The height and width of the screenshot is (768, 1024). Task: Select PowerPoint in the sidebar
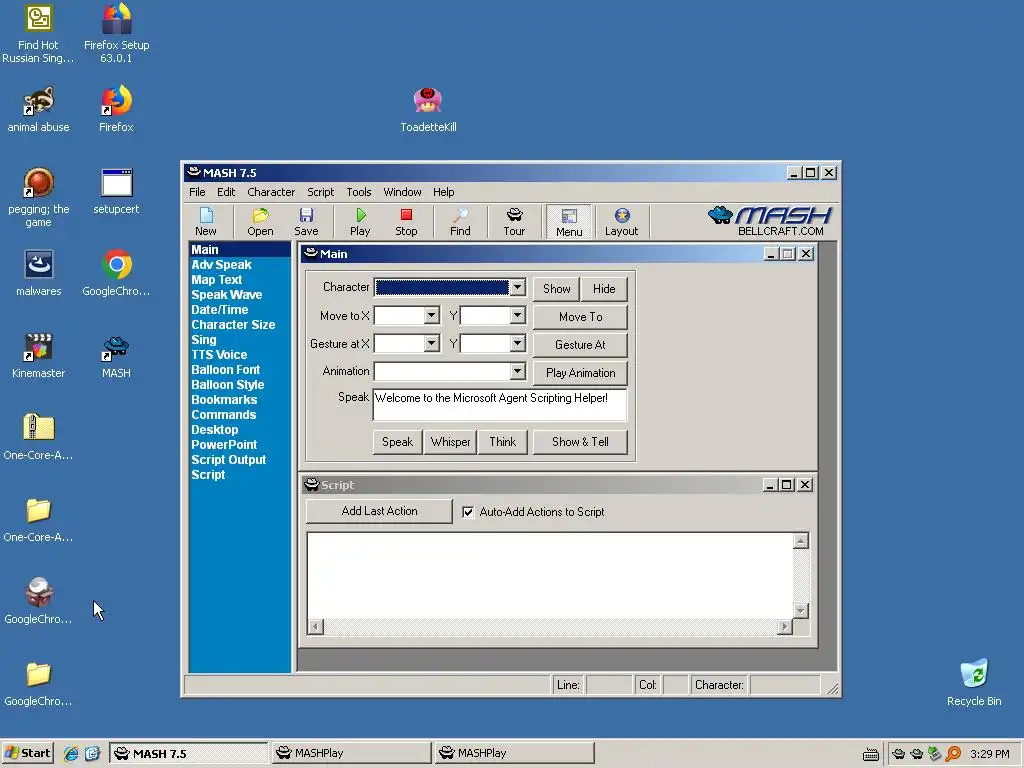[x=224, y=445]
